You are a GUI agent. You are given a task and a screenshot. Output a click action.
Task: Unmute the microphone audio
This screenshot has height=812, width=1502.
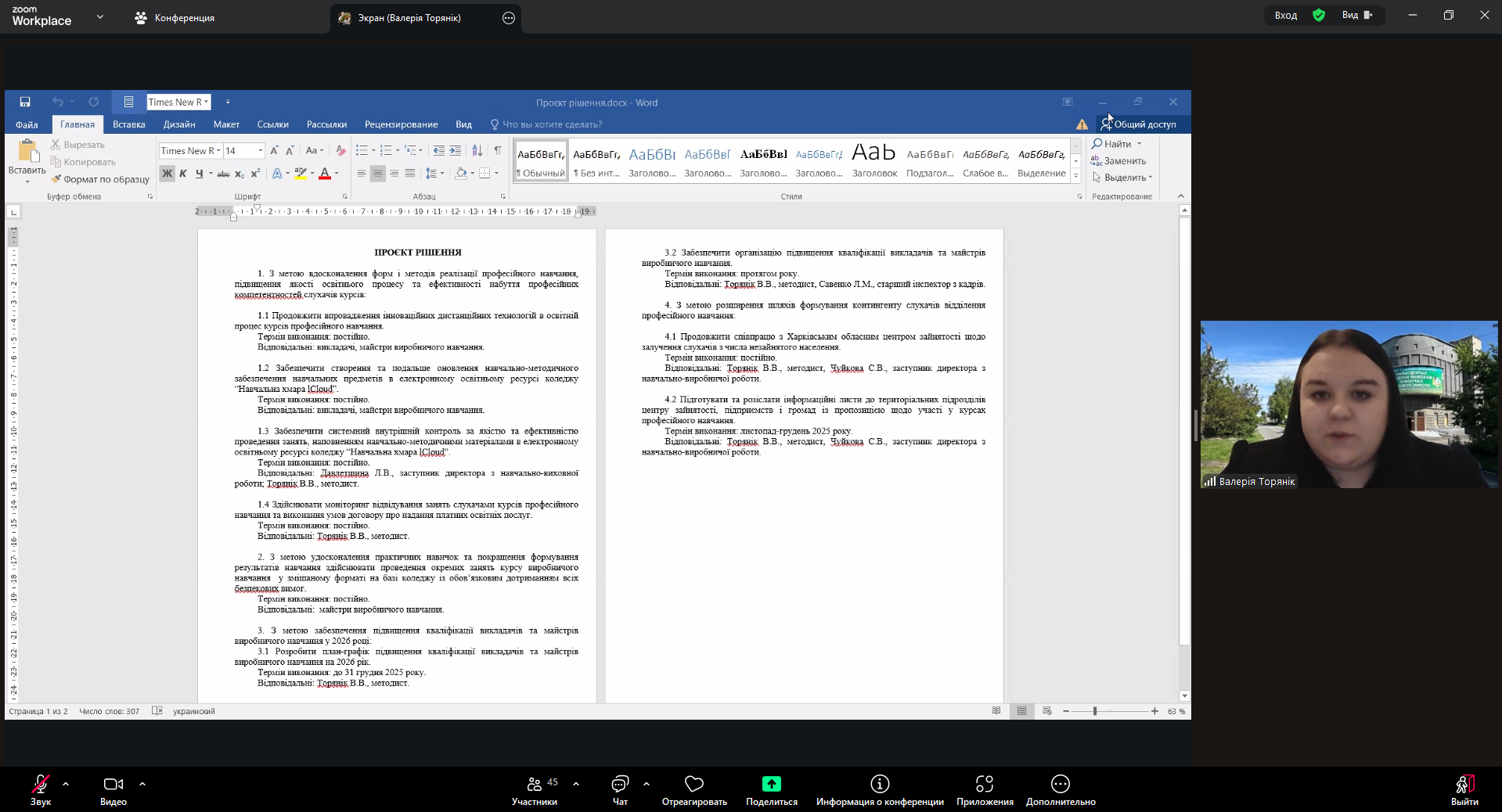[40, 784]
